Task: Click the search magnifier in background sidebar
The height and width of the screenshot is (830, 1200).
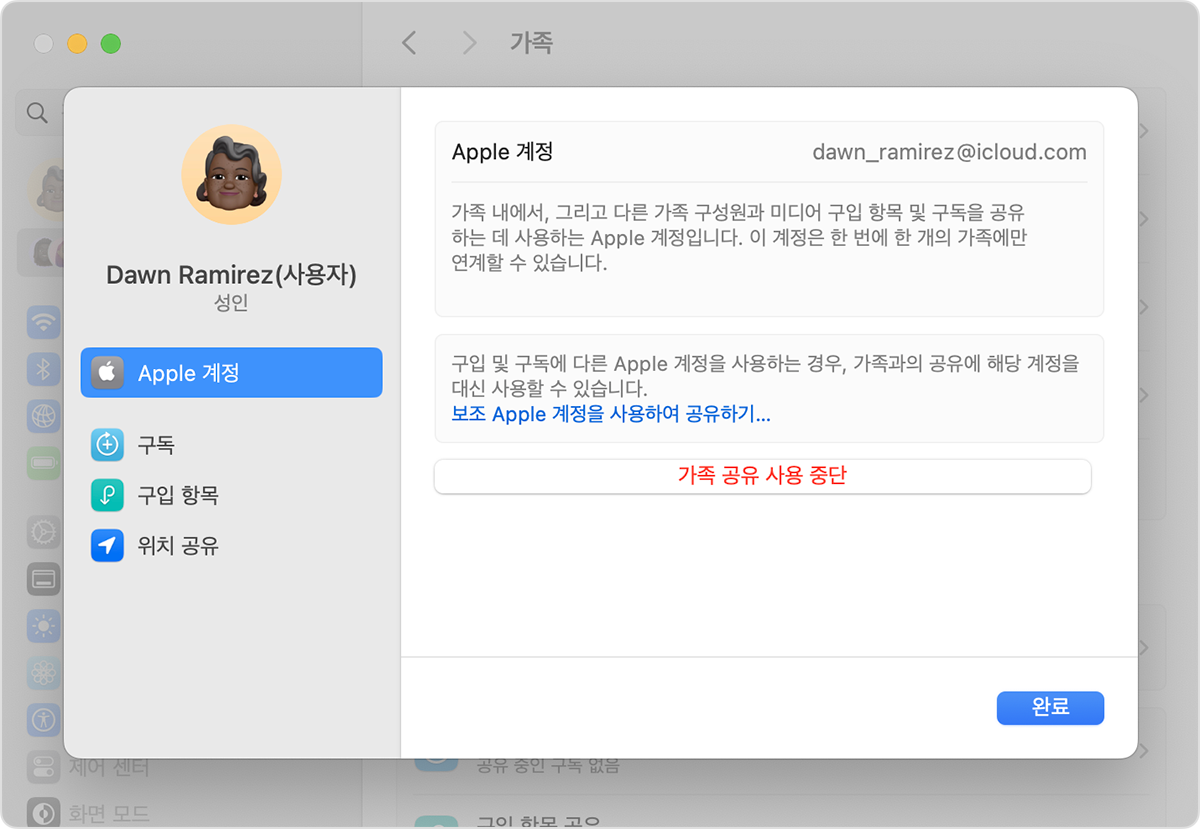Action: click(37, 113)
